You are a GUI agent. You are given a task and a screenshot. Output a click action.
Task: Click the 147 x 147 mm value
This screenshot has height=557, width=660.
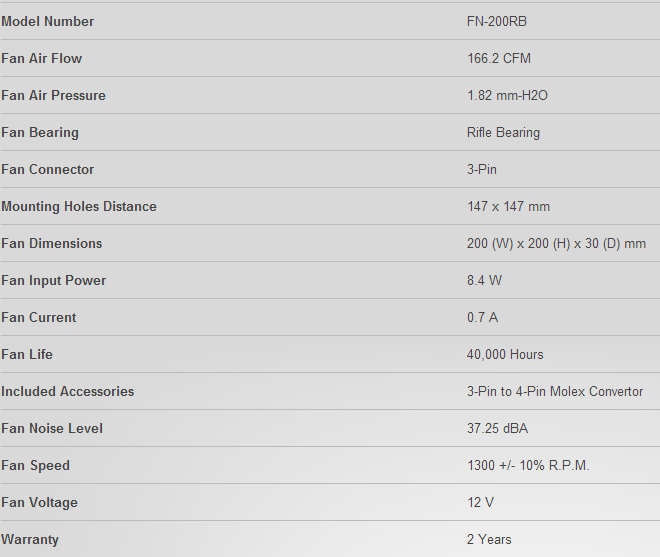pos(508,207)
